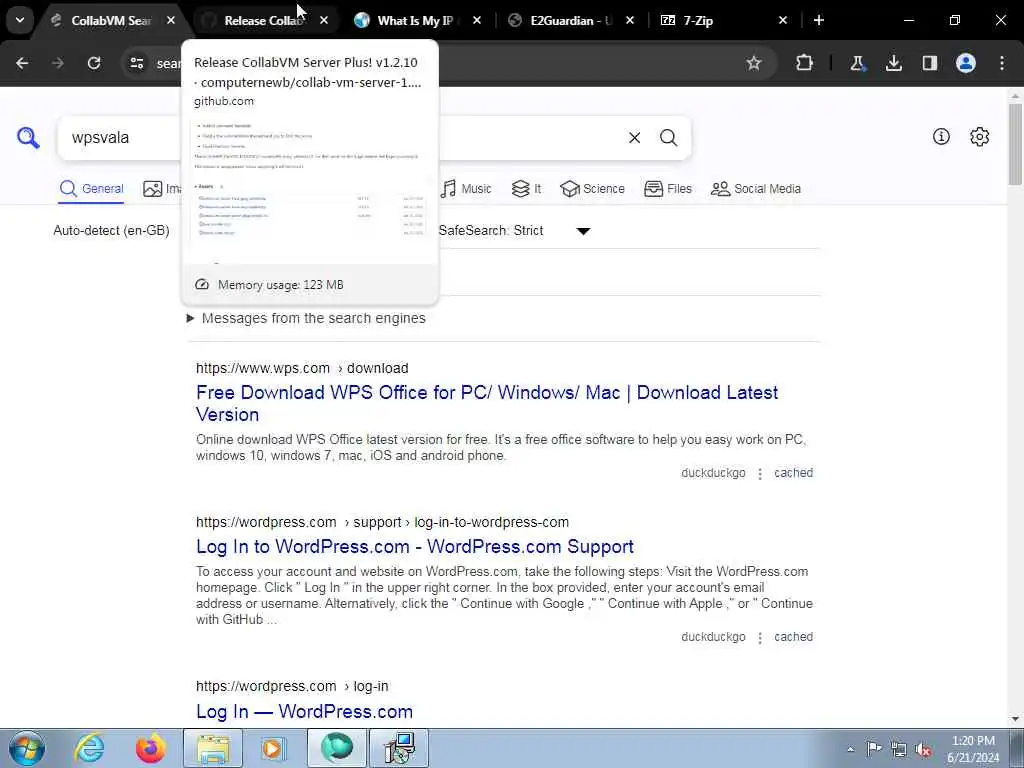
Task: Open the Auto-detect (en-GB) language dropdown
Action: [112, 231]
